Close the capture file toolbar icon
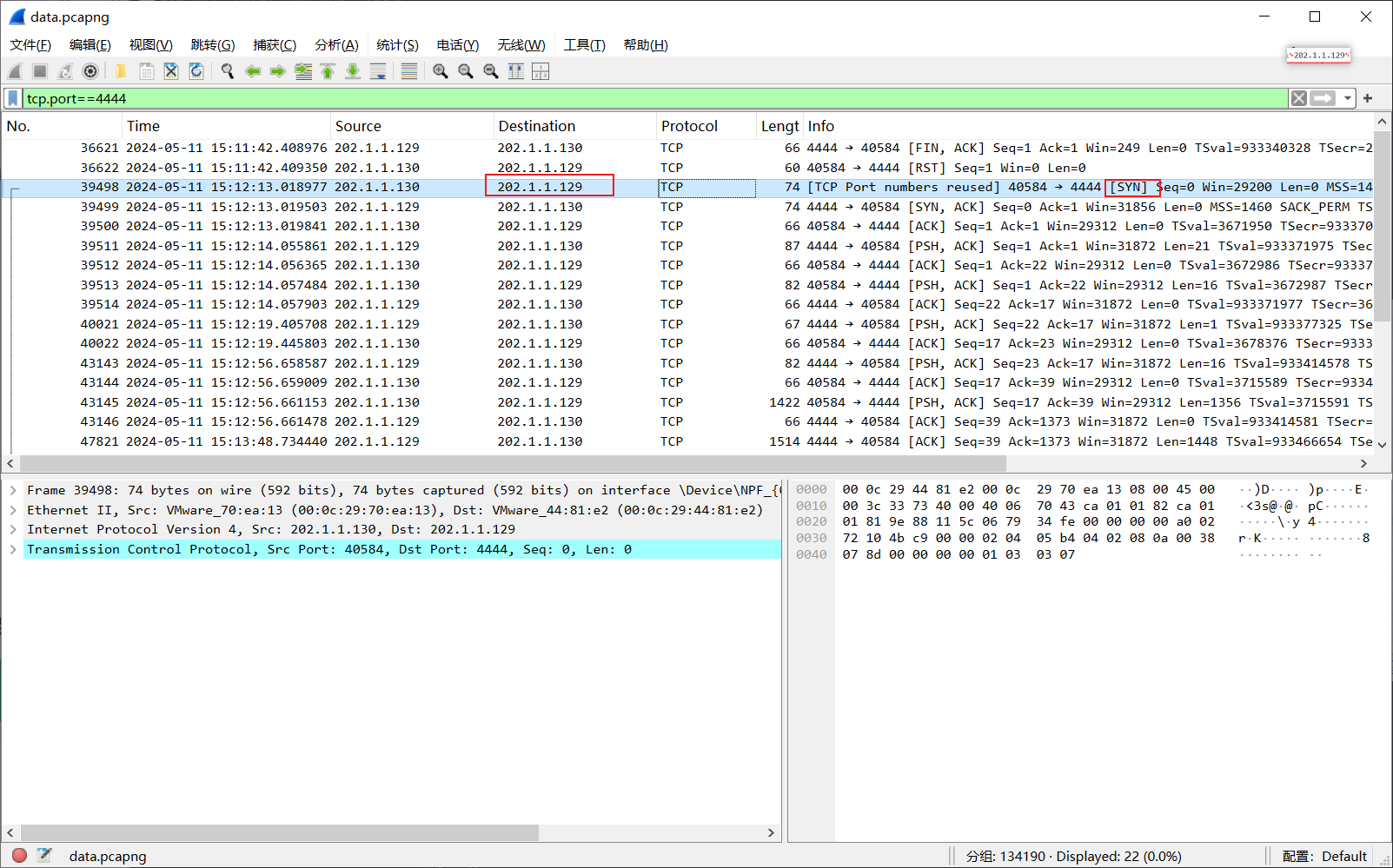 pyautogui.click(x=171, y=71)
